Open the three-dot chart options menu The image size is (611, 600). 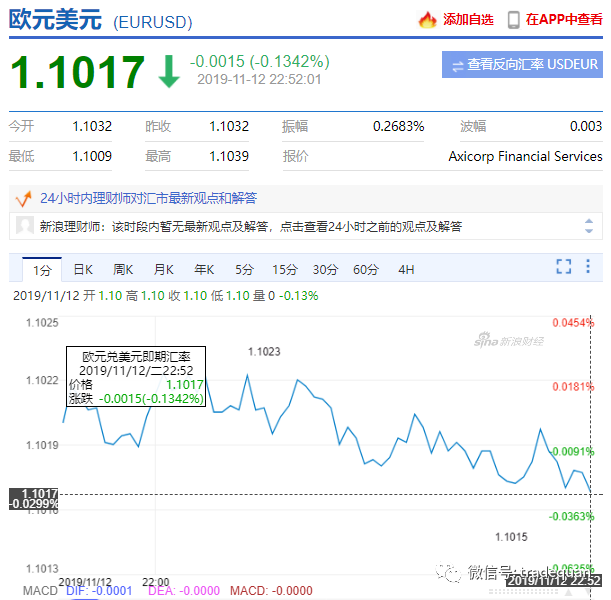(x=588, y=266)
